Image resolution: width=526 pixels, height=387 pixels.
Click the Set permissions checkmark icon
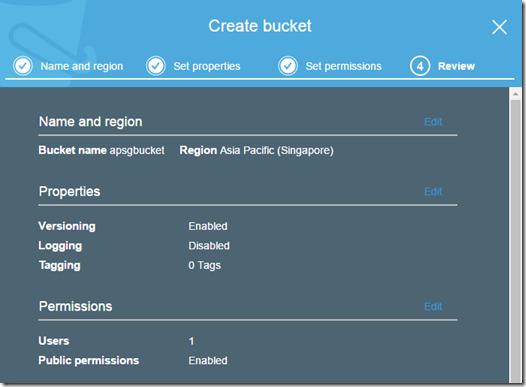(x=288, y=66)
